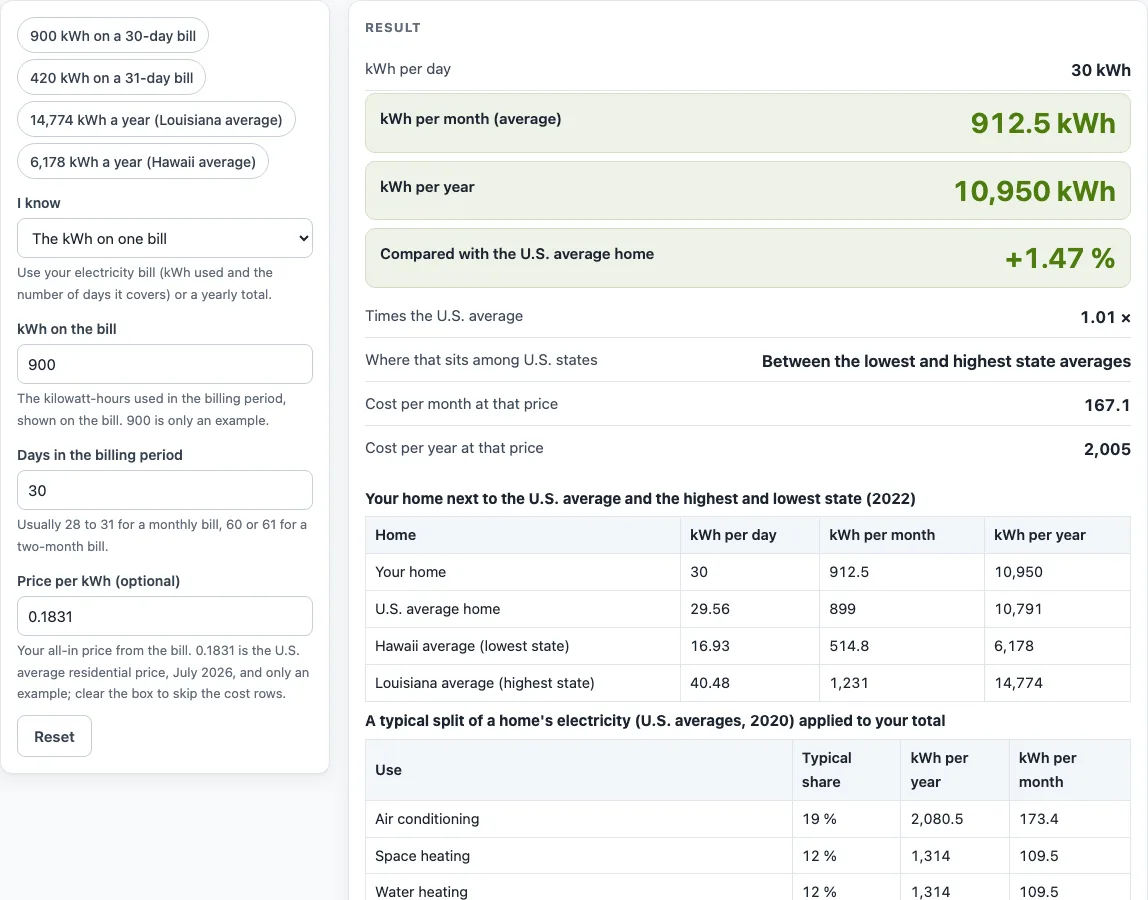1148x900 pixels.
Task: Click the 'Water heating' row label
Action: pos(421,891)
